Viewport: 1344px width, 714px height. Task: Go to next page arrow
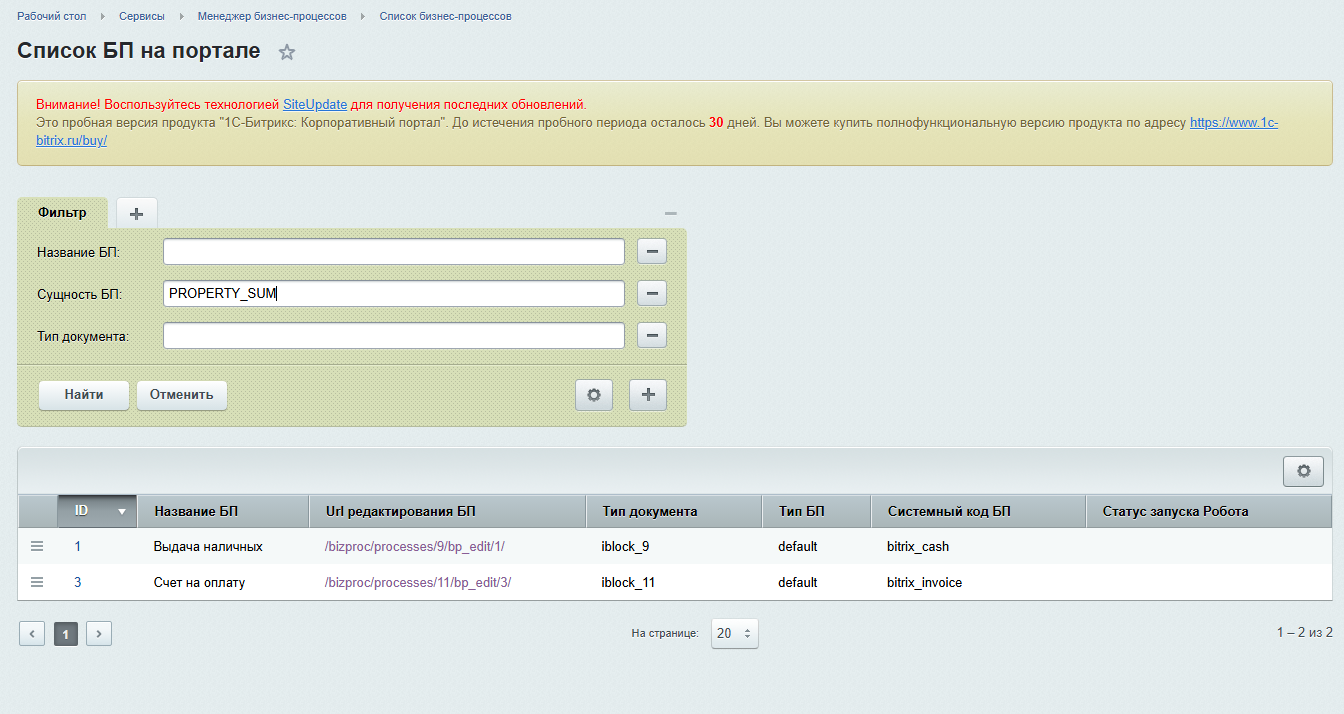click(x=99, y=633)
